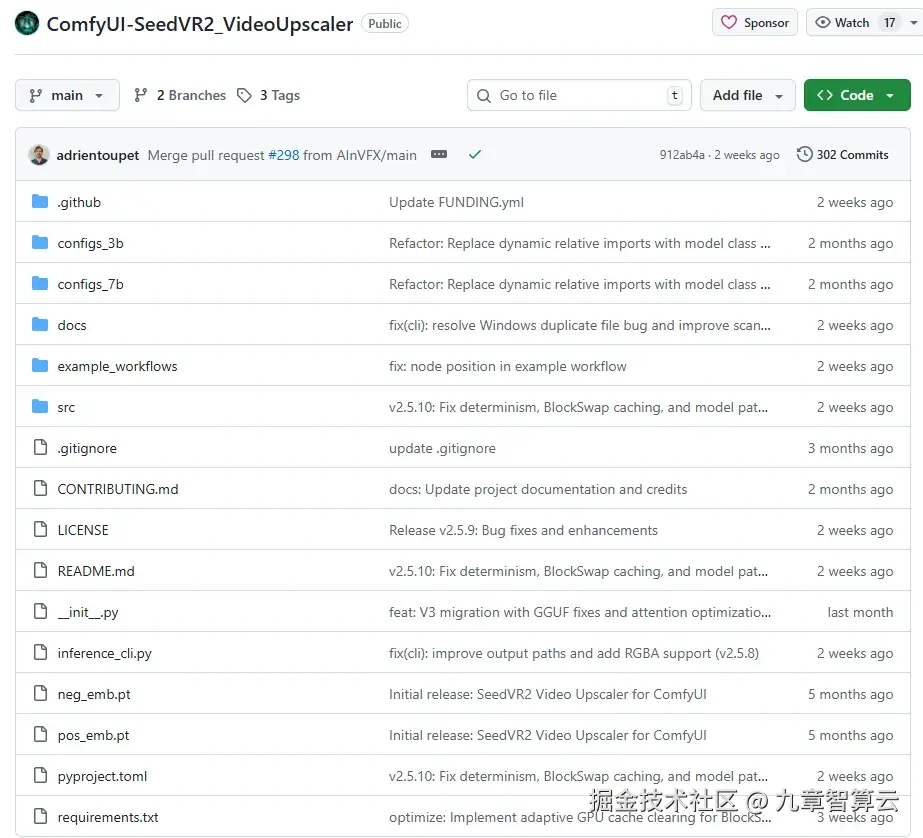The width and height of the screenshot is (923, 838).
Task: Open the __init__.py file name
Action: pos(88,613)
